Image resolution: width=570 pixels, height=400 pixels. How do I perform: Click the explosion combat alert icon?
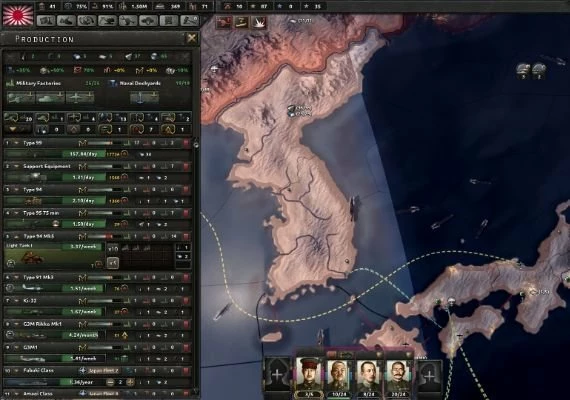pyautogui.click(x=260, y=23)
